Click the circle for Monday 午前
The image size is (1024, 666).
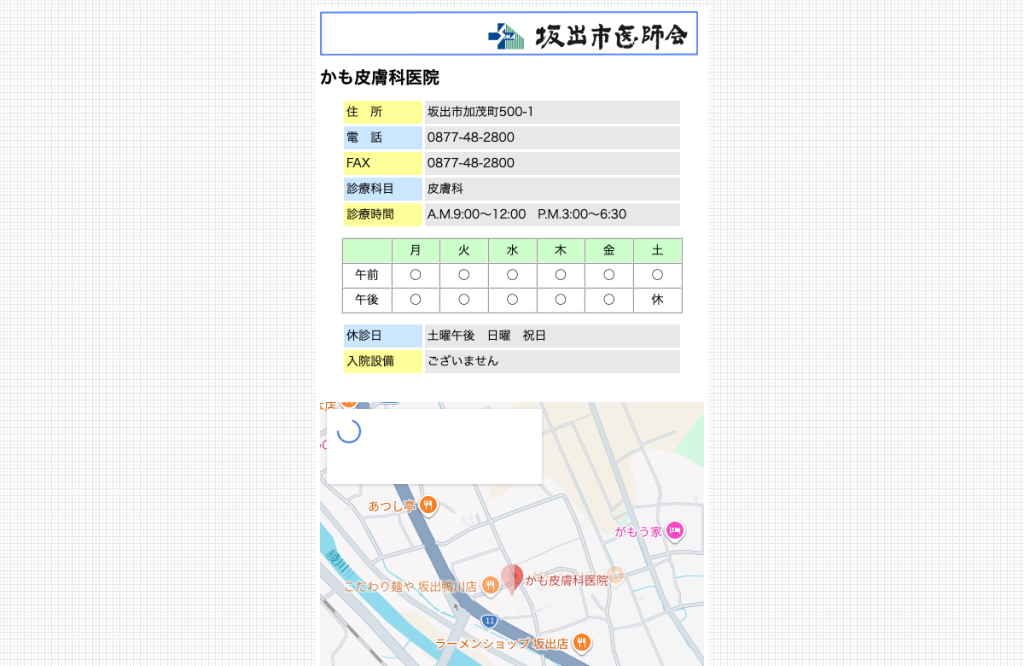click(415, 275)
